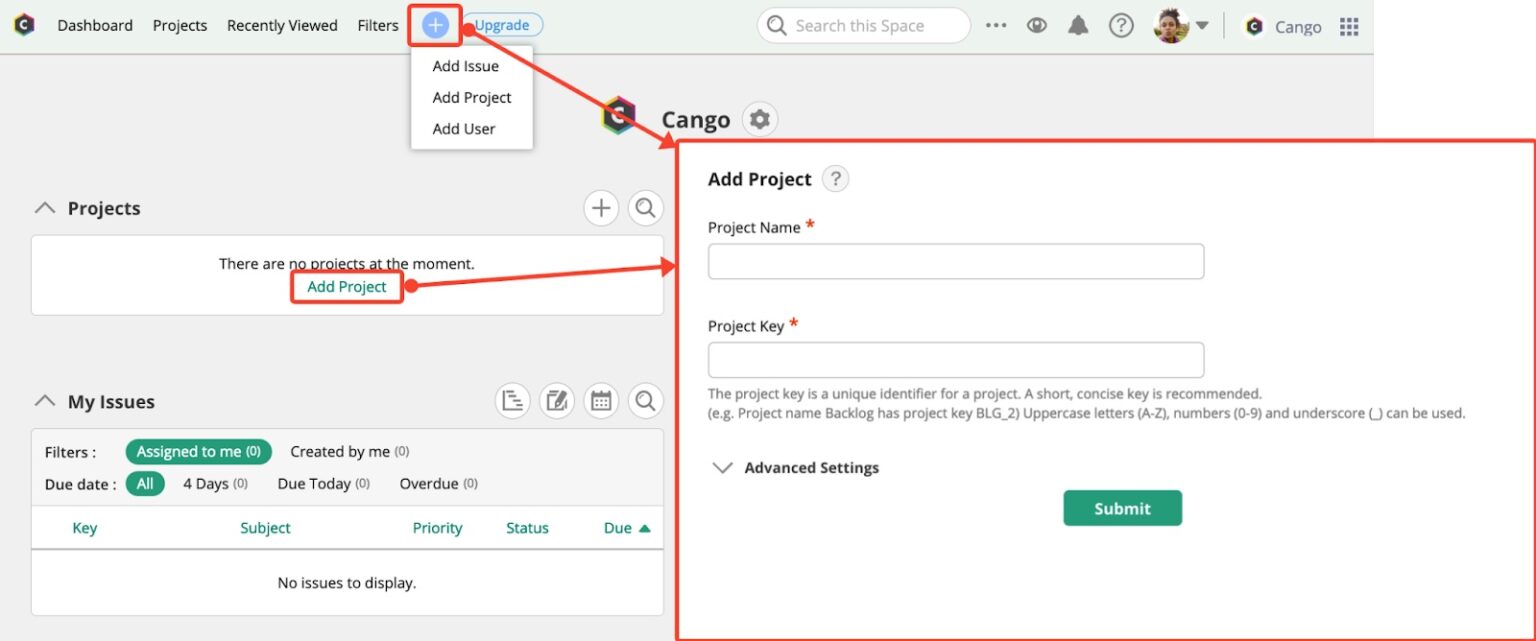Collapse the My Issues section
The width and height of the screenshot is (1536, 641).
(x=44, y=400)
